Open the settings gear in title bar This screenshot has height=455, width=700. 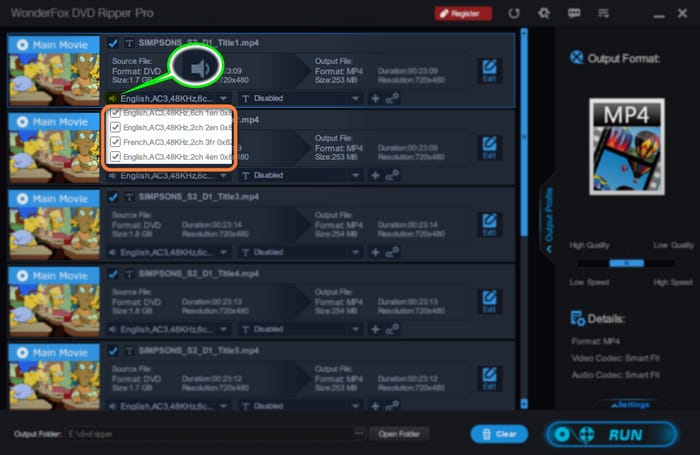[x=544, y=13]
